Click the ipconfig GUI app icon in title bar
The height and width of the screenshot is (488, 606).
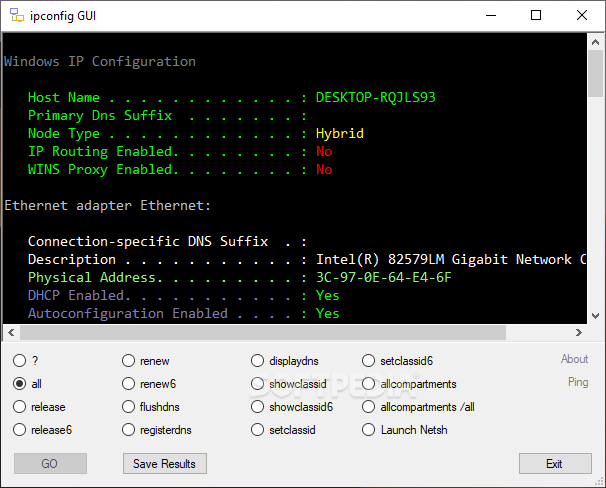(17, 15)
